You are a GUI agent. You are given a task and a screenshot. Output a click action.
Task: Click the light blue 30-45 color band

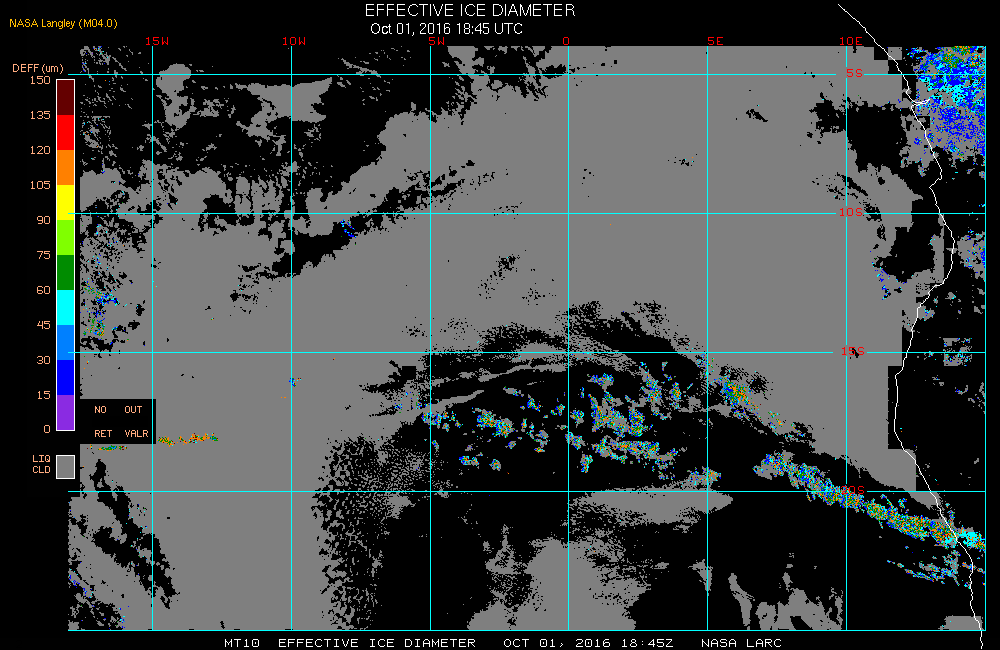click(66, 343)
